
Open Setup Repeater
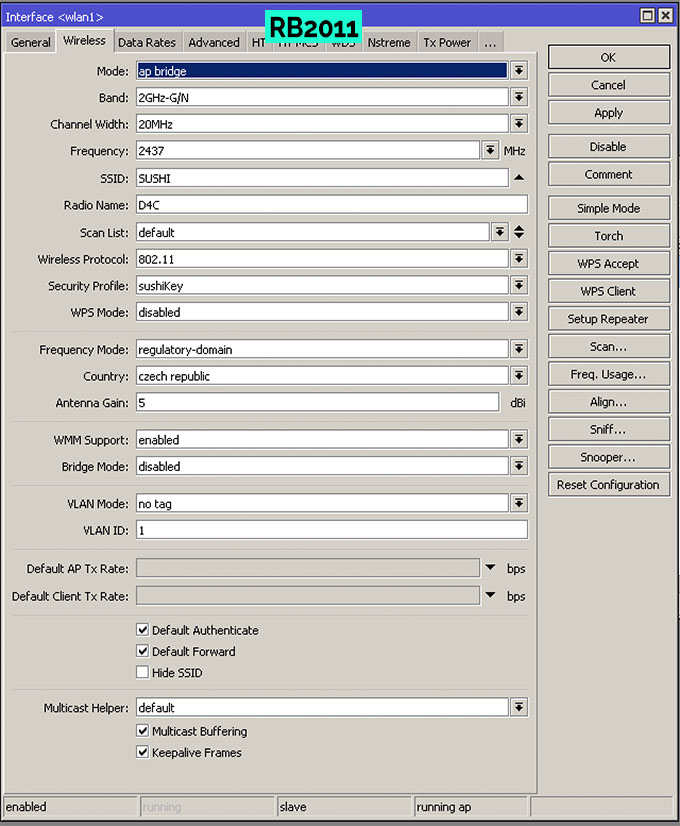pyautogui.click(x=608, y=318)
